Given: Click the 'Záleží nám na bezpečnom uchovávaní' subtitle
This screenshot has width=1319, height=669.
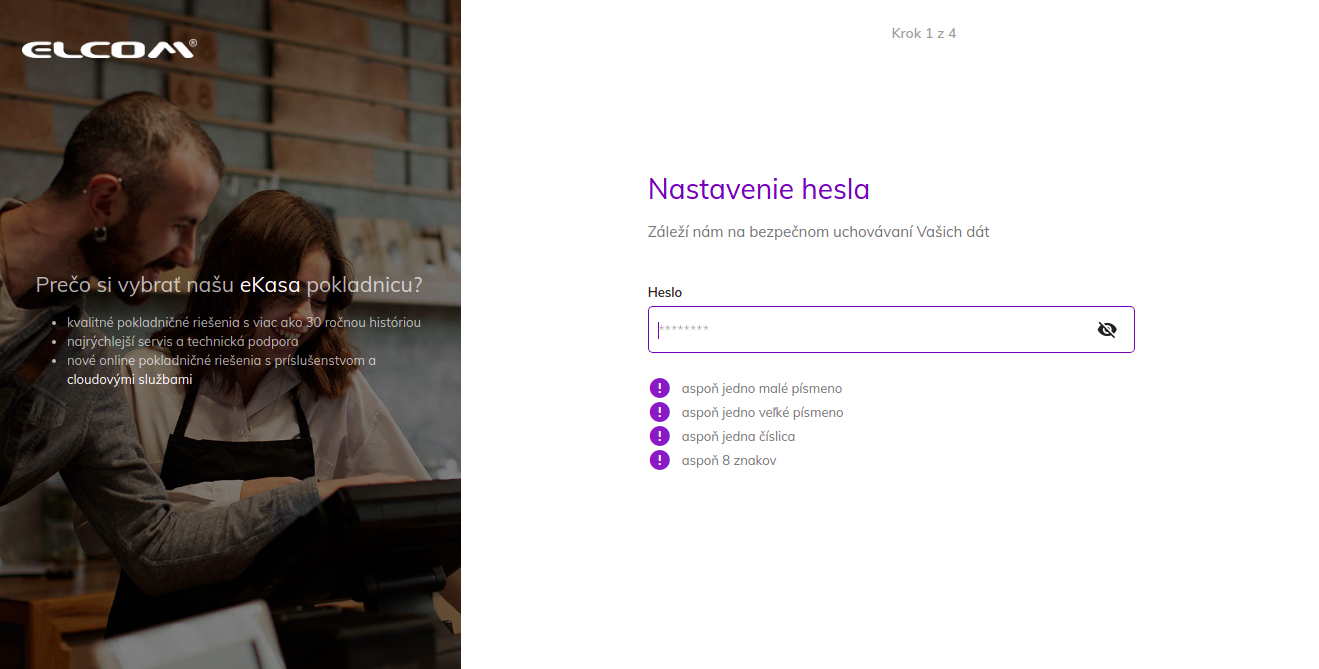Looking at the screenshot, I should pos(819,232).
